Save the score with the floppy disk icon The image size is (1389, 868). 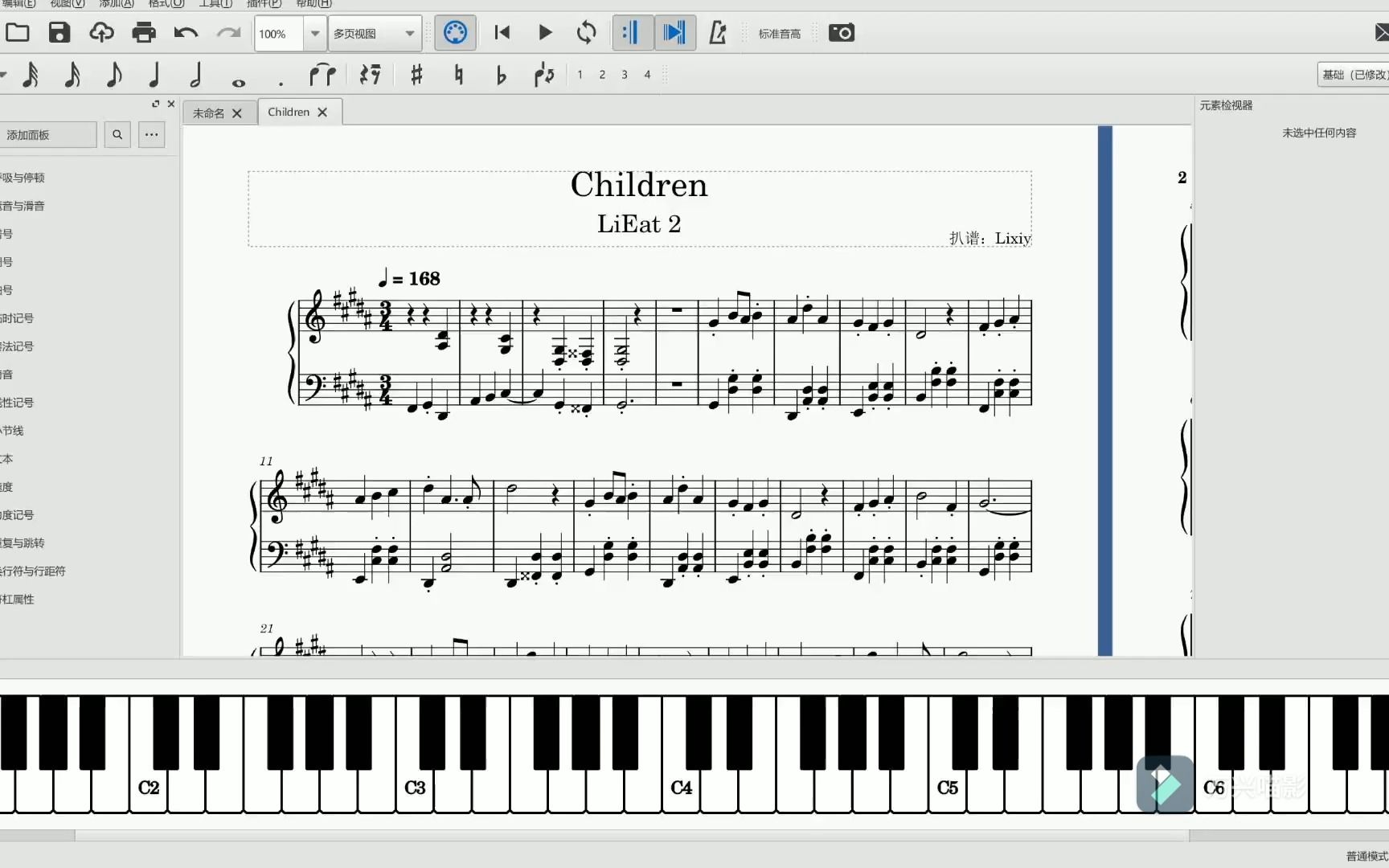[x=59, y=33]
